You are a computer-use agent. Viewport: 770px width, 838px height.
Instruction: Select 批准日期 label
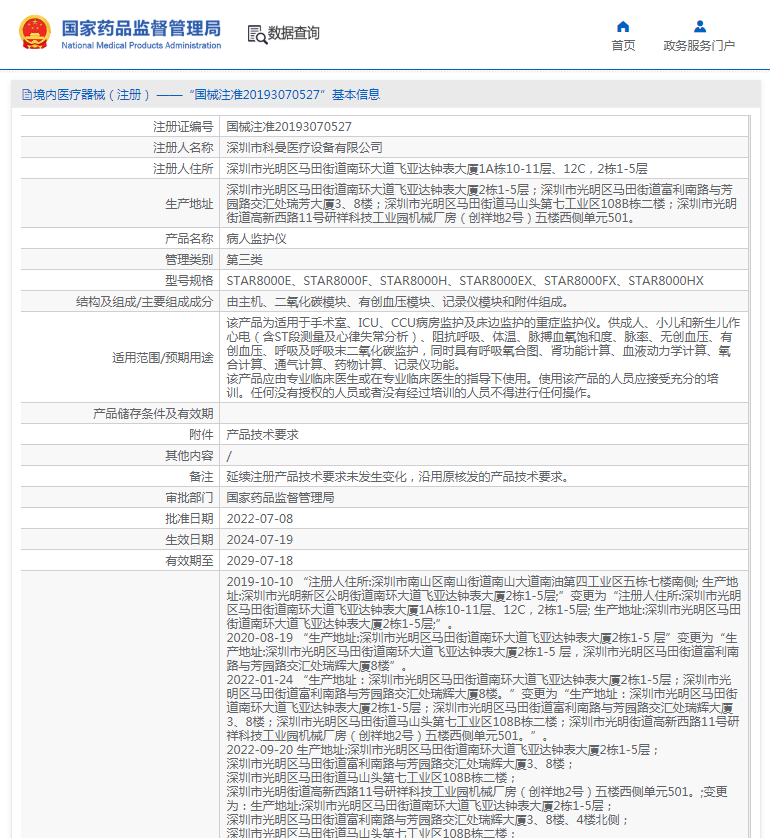[x=189, y=519]
